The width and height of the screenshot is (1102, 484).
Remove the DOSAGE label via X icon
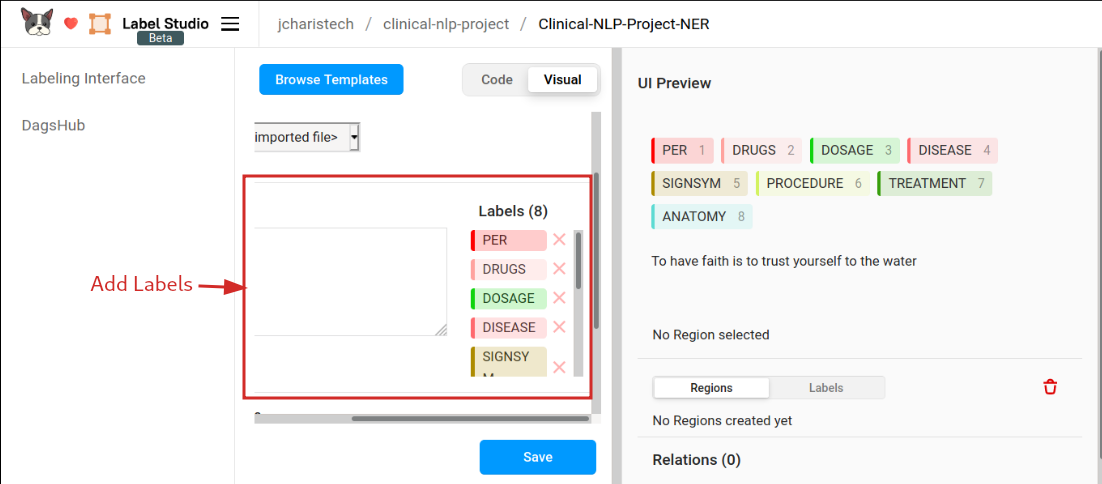[x=559, y=298]
